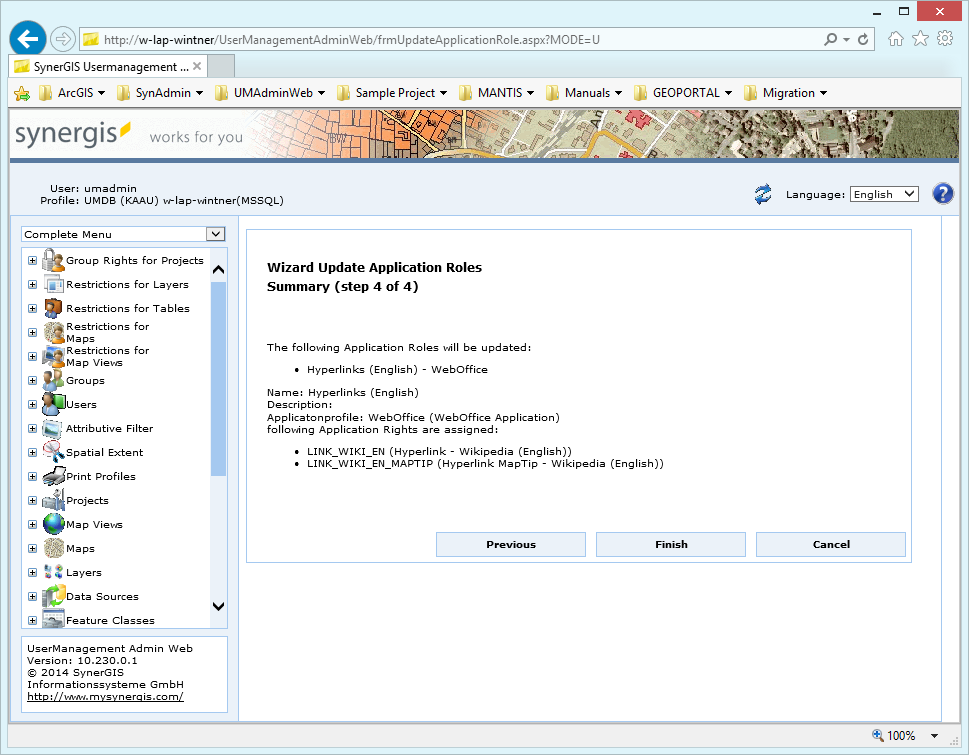Image resolution: width=969 pixels, height=755 pixels.
Task: Select the Print Profiles printer icon
Action: (53, 476)
